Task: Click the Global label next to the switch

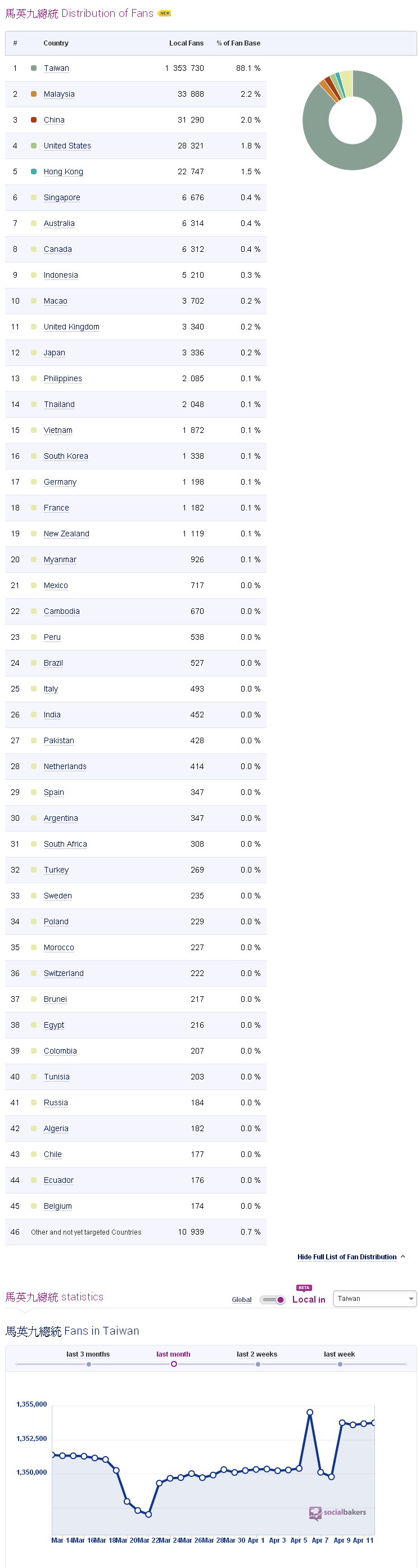Action: pyautogui.click(x=242, y=1300)
